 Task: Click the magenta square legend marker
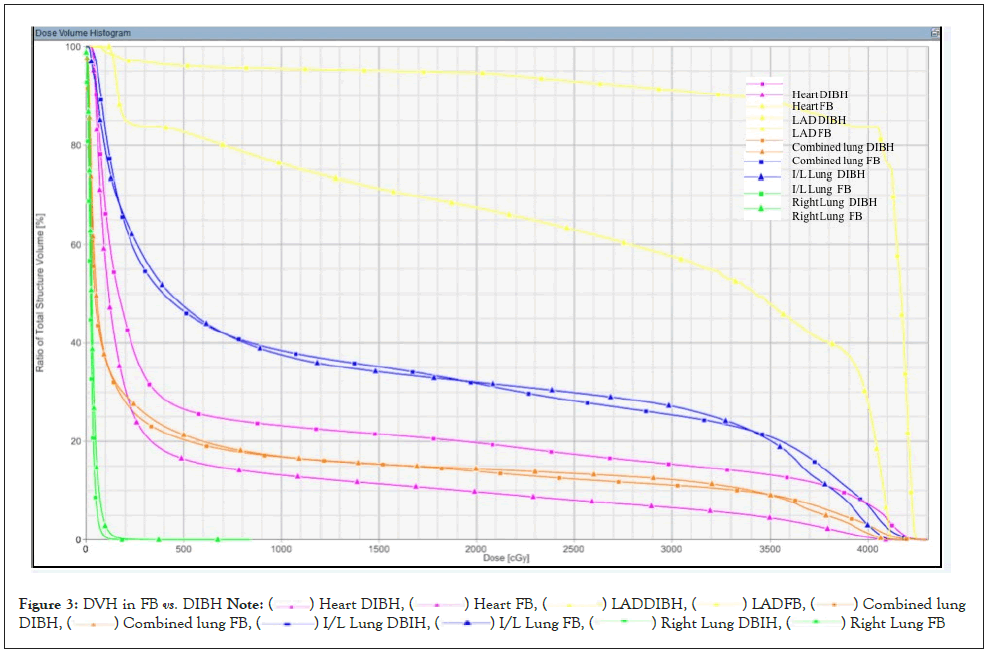pos(764,85)
